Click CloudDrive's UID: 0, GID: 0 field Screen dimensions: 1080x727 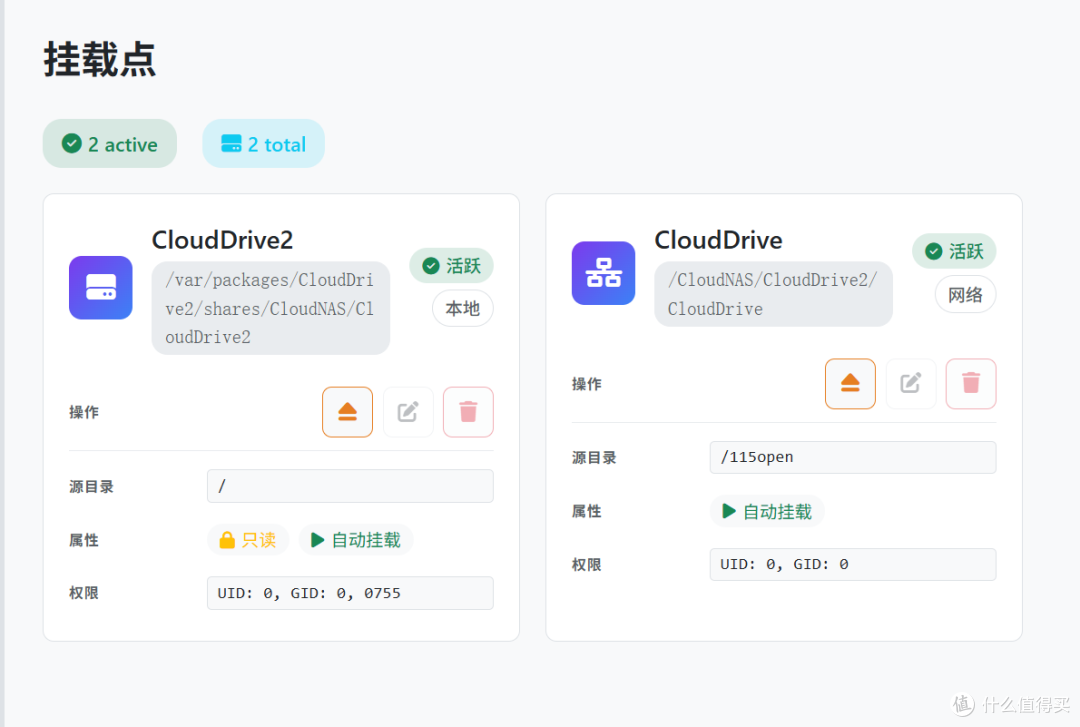853,564
